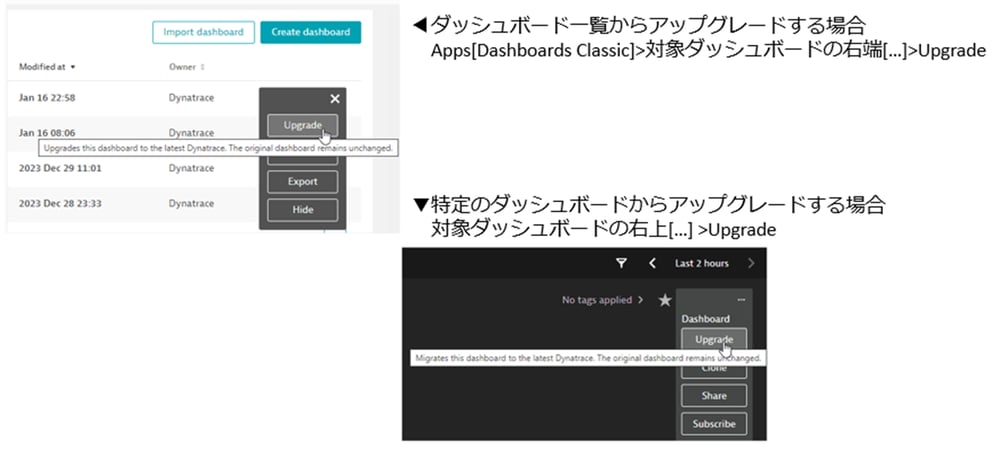Click the Import dashboard button
Image resolution: width=1000 pixels, height=468 pixels.
point(203,32)
